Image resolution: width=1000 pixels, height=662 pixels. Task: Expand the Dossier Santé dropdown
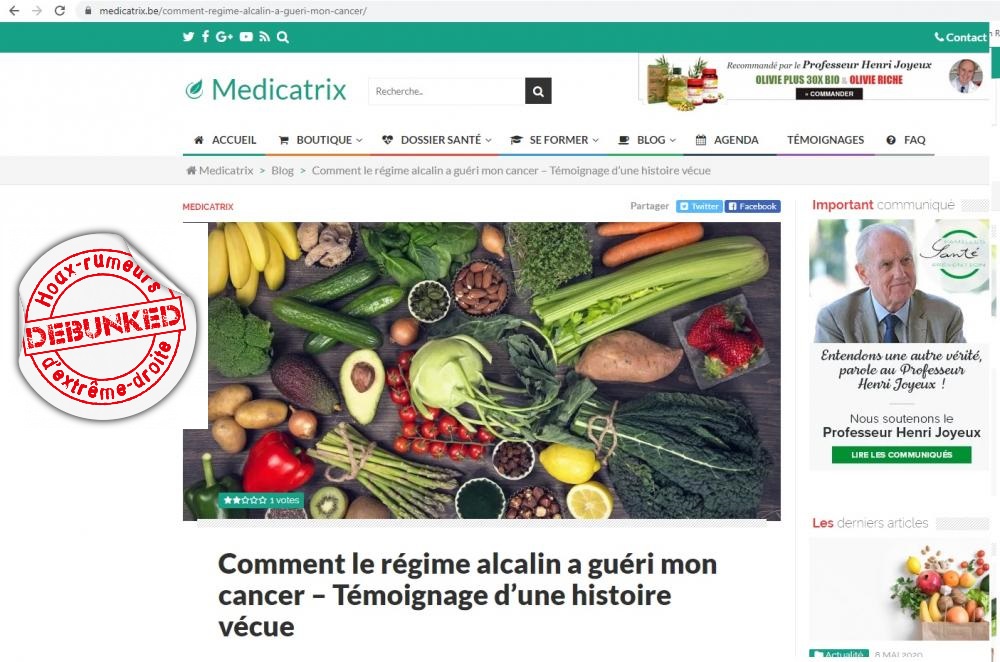[x=437, y=140]
